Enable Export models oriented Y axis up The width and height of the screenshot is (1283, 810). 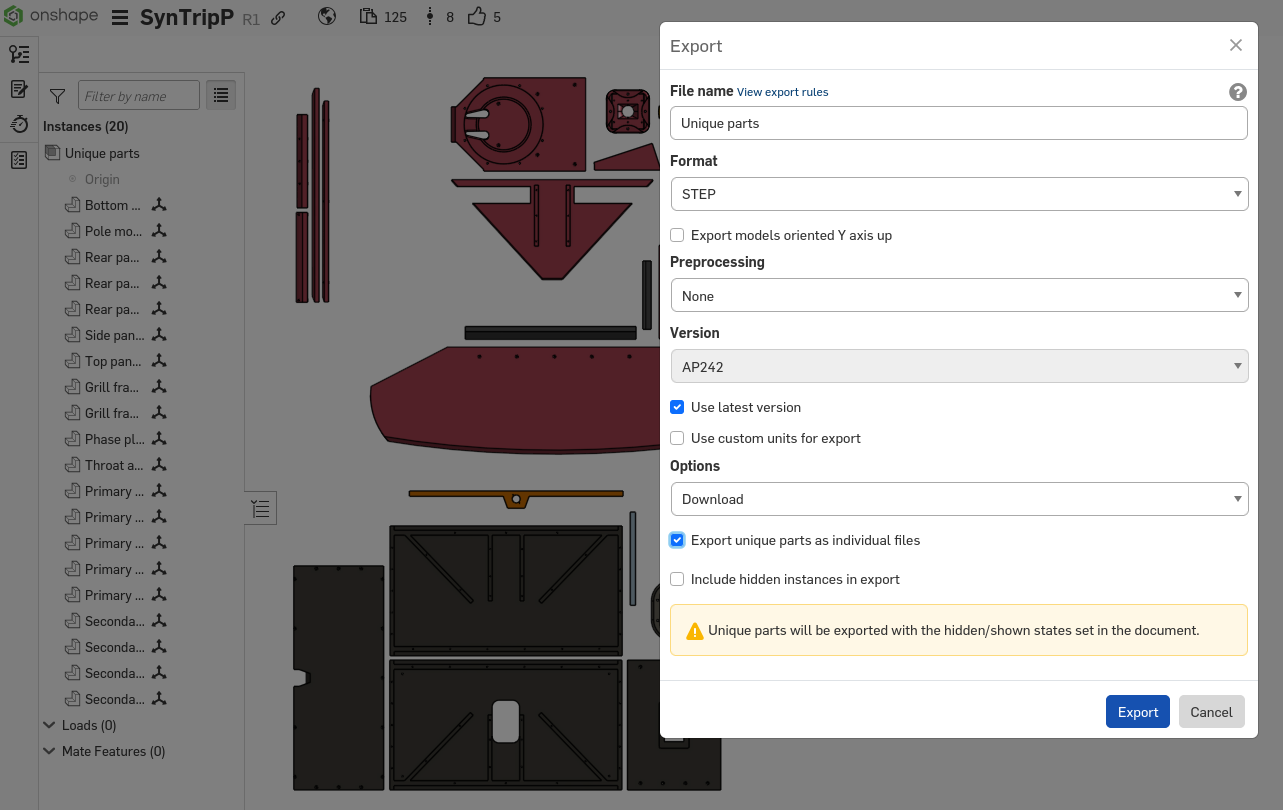(678, 235)
